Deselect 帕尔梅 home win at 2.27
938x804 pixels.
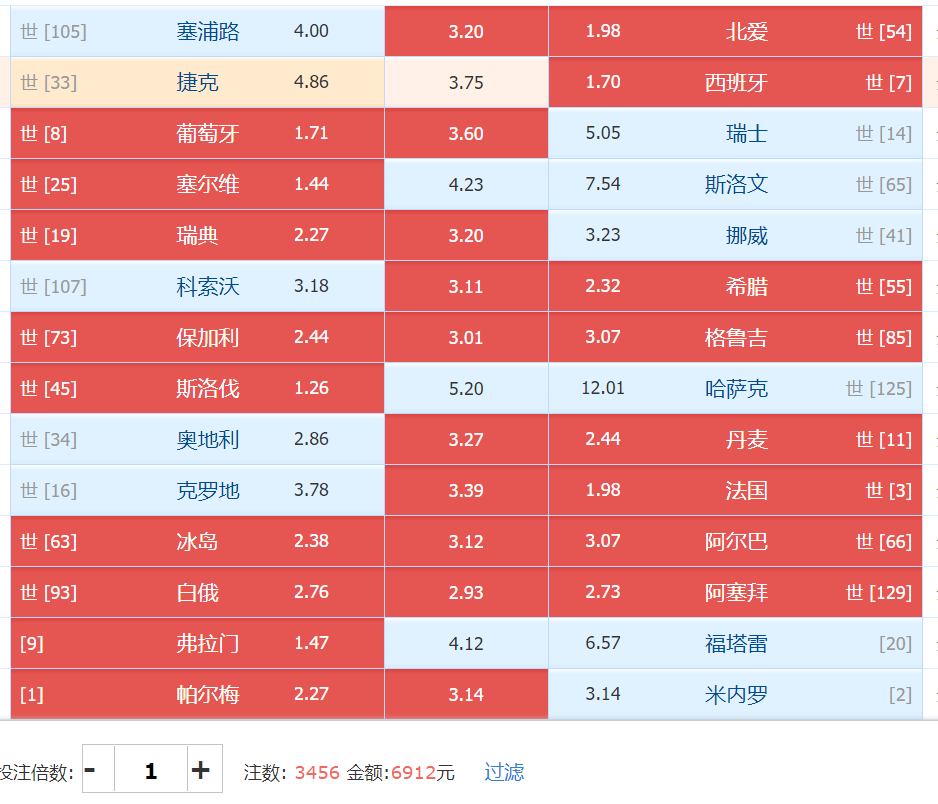(x=197, y=695)
